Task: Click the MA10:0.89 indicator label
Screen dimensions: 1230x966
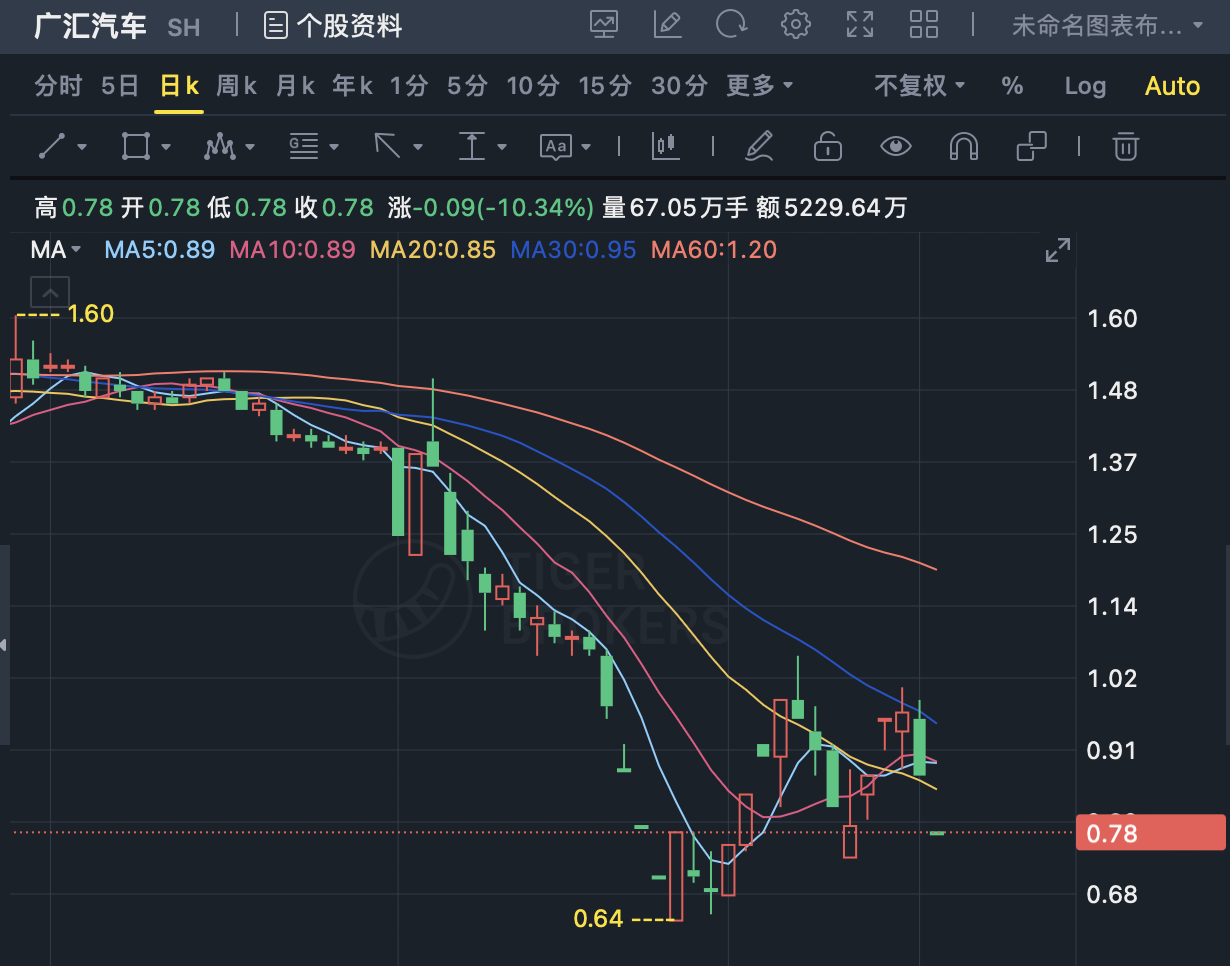Action: pos(293,250)
